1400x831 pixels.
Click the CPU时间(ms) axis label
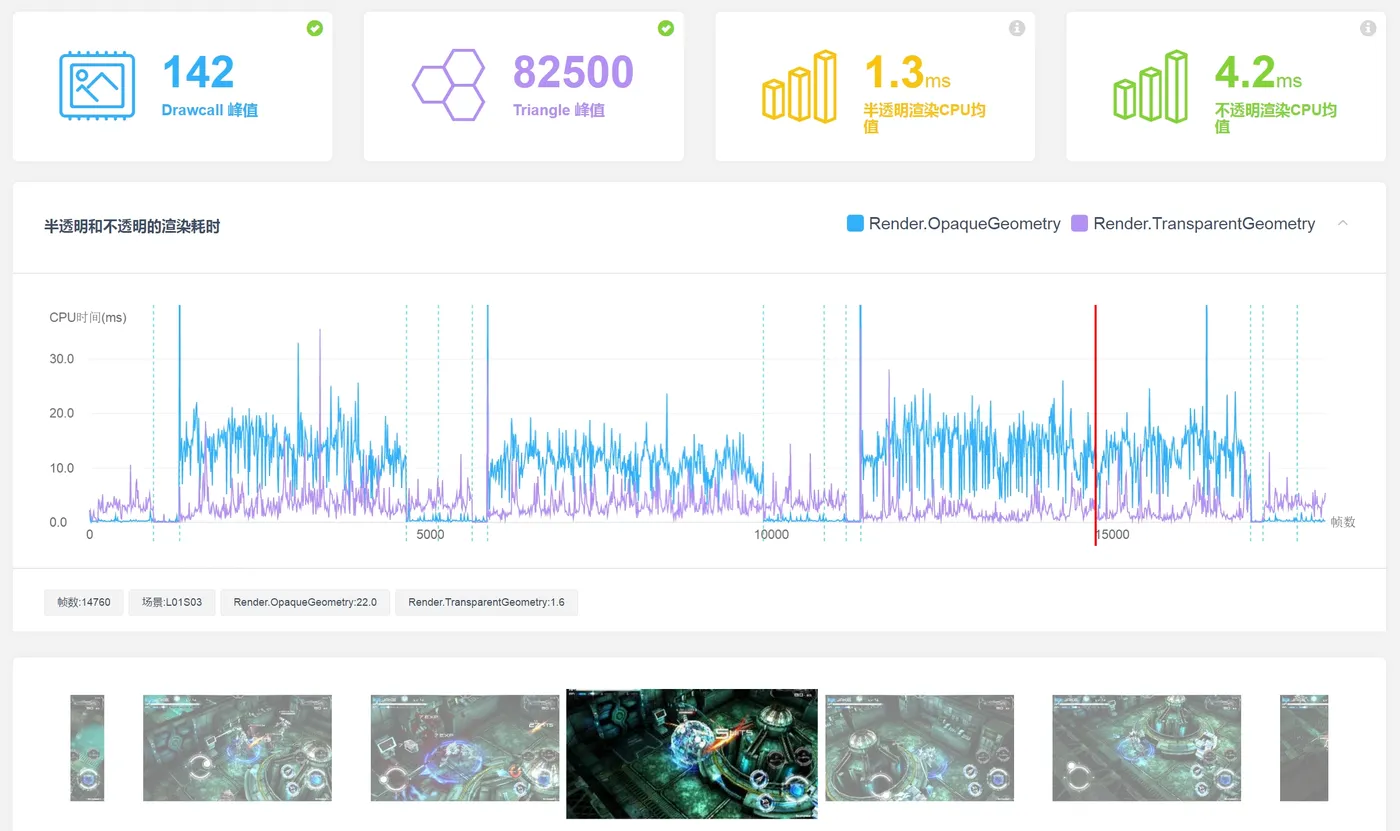(88, 317)
